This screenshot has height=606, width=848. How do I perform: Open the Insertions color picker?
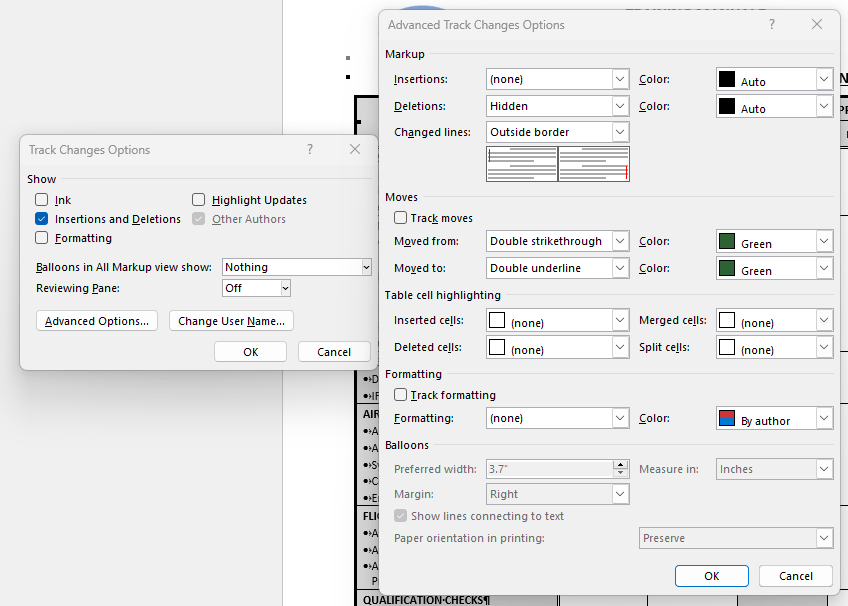[774, 79]
